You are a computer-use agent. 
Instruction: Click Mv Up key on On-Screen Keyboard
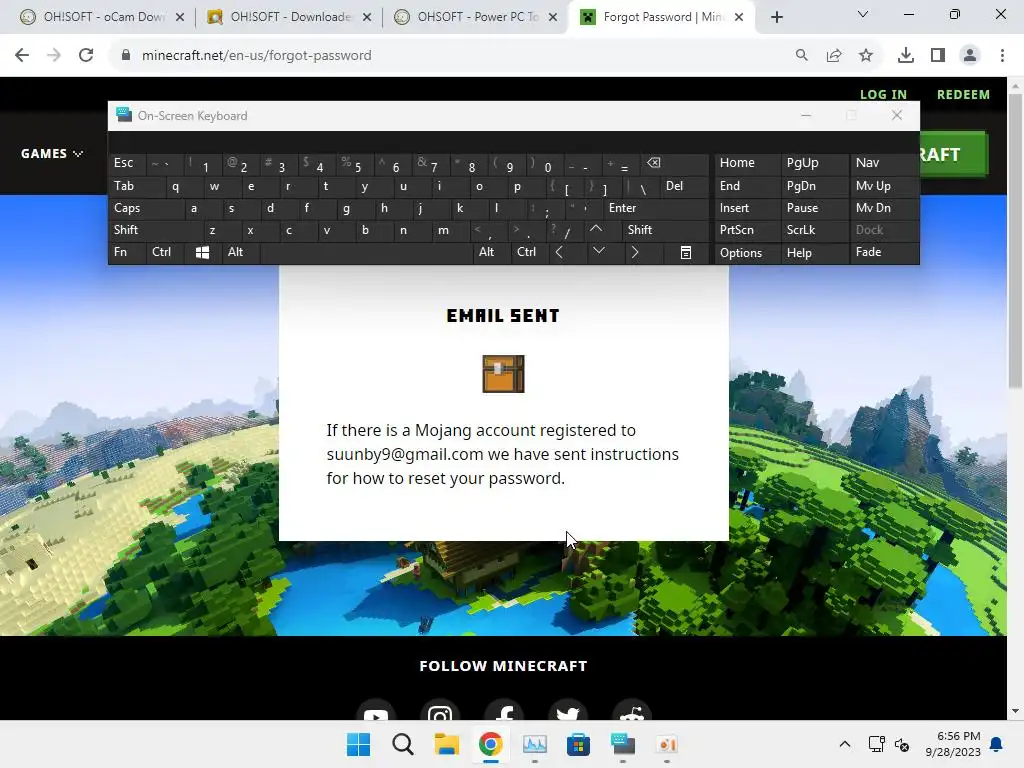click(x=884, y=186)
